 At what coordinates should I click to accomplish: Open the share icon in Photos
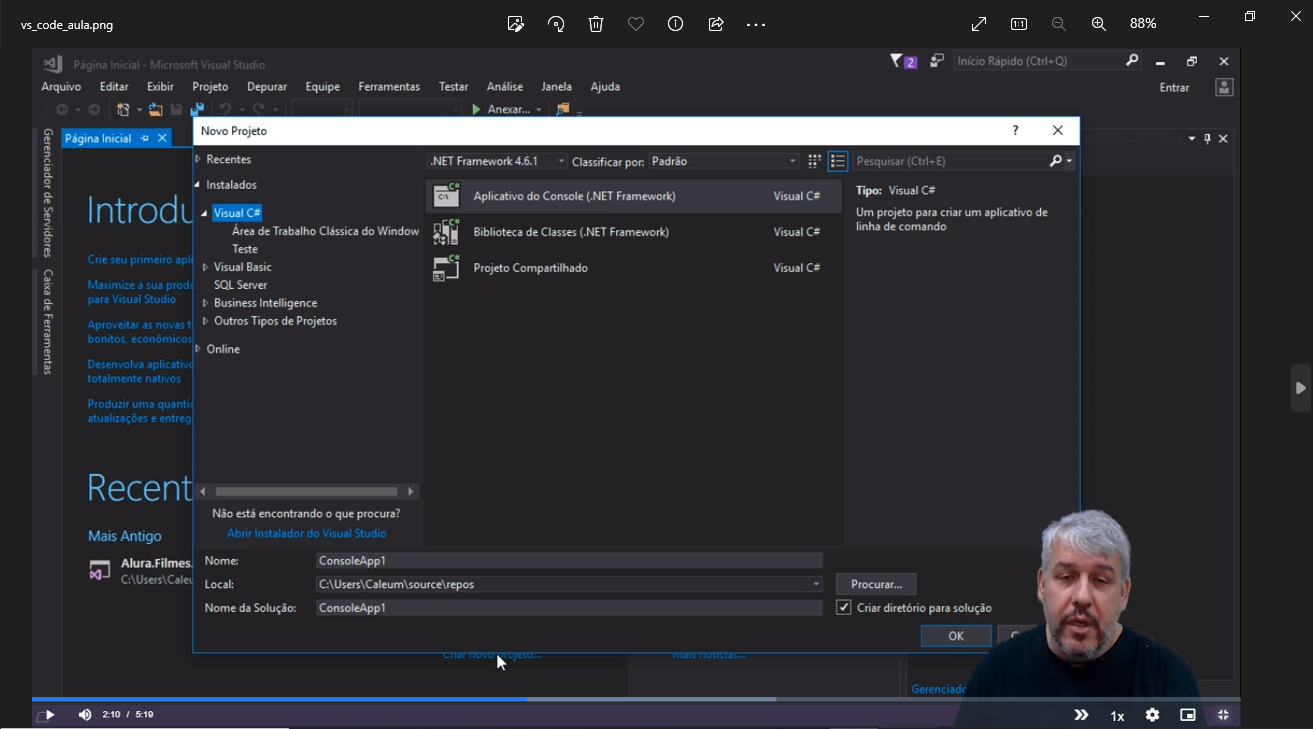(x=716, y=24)
